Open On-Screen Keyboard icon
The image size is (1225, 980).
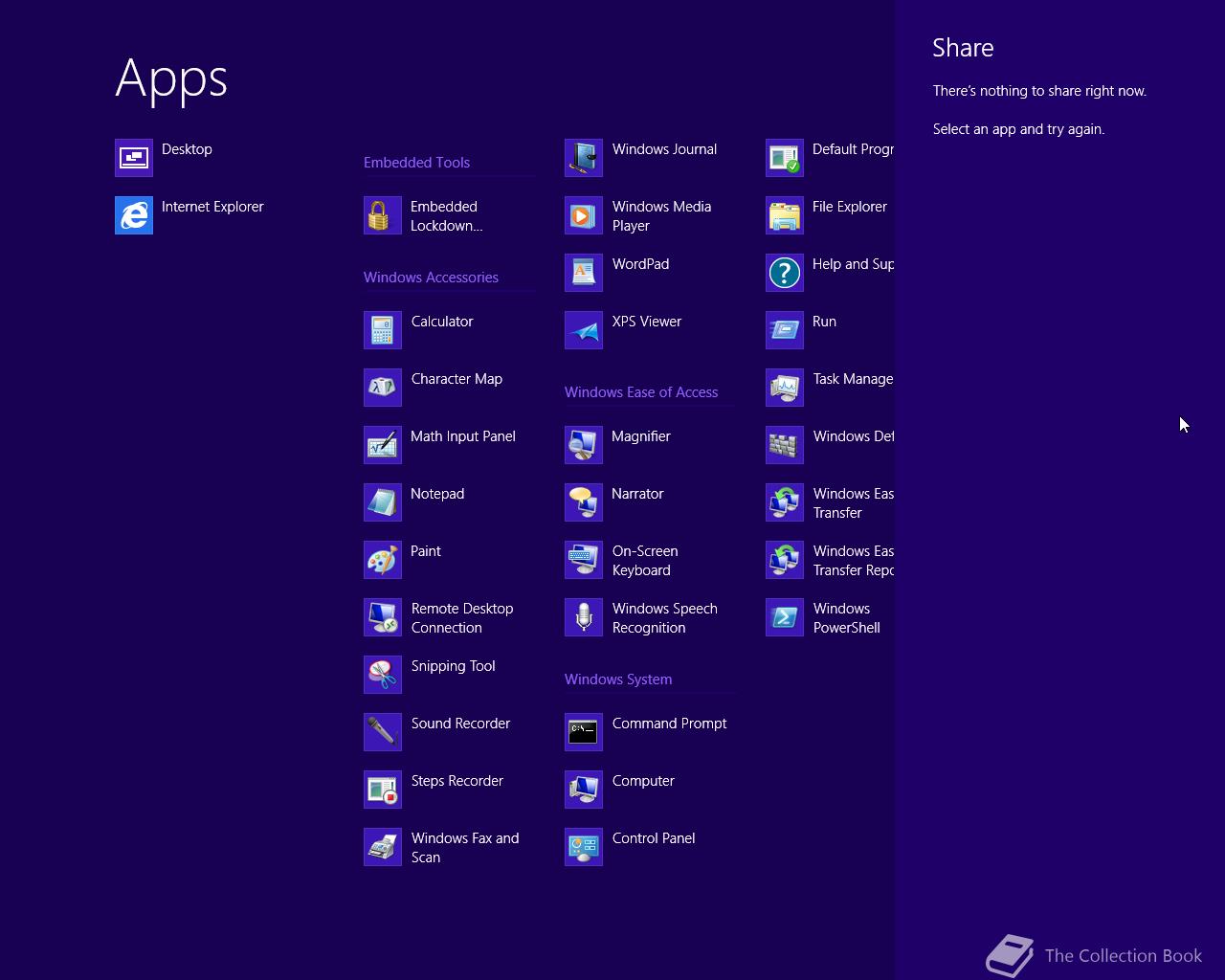point(584,560)
